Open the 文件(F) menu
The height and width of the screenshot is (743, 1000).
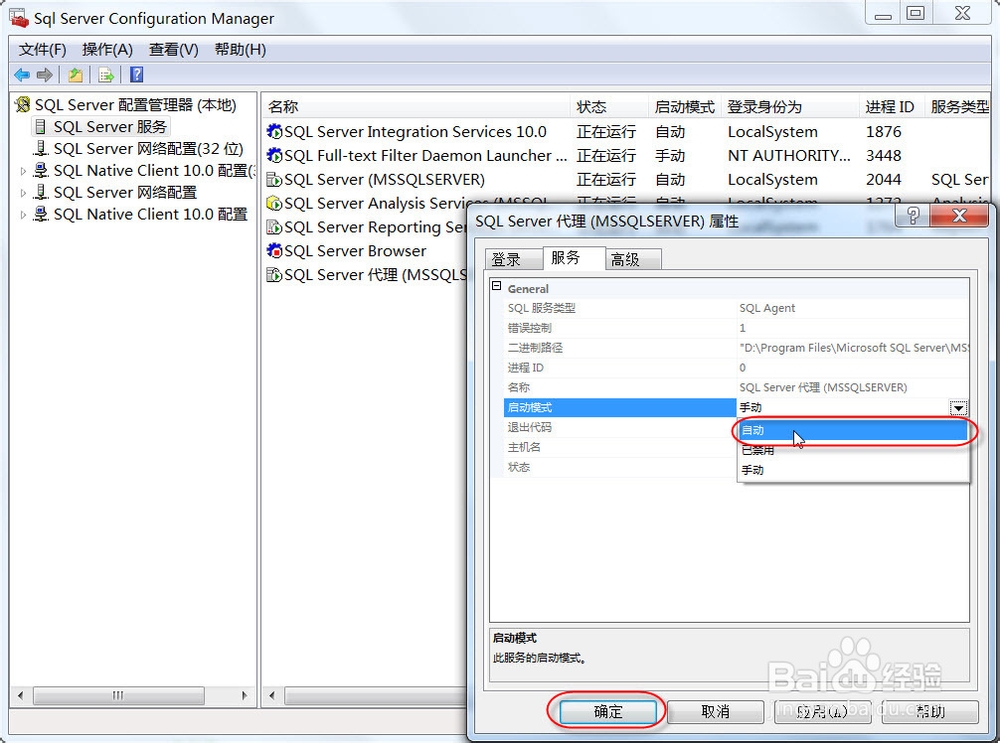42,50
